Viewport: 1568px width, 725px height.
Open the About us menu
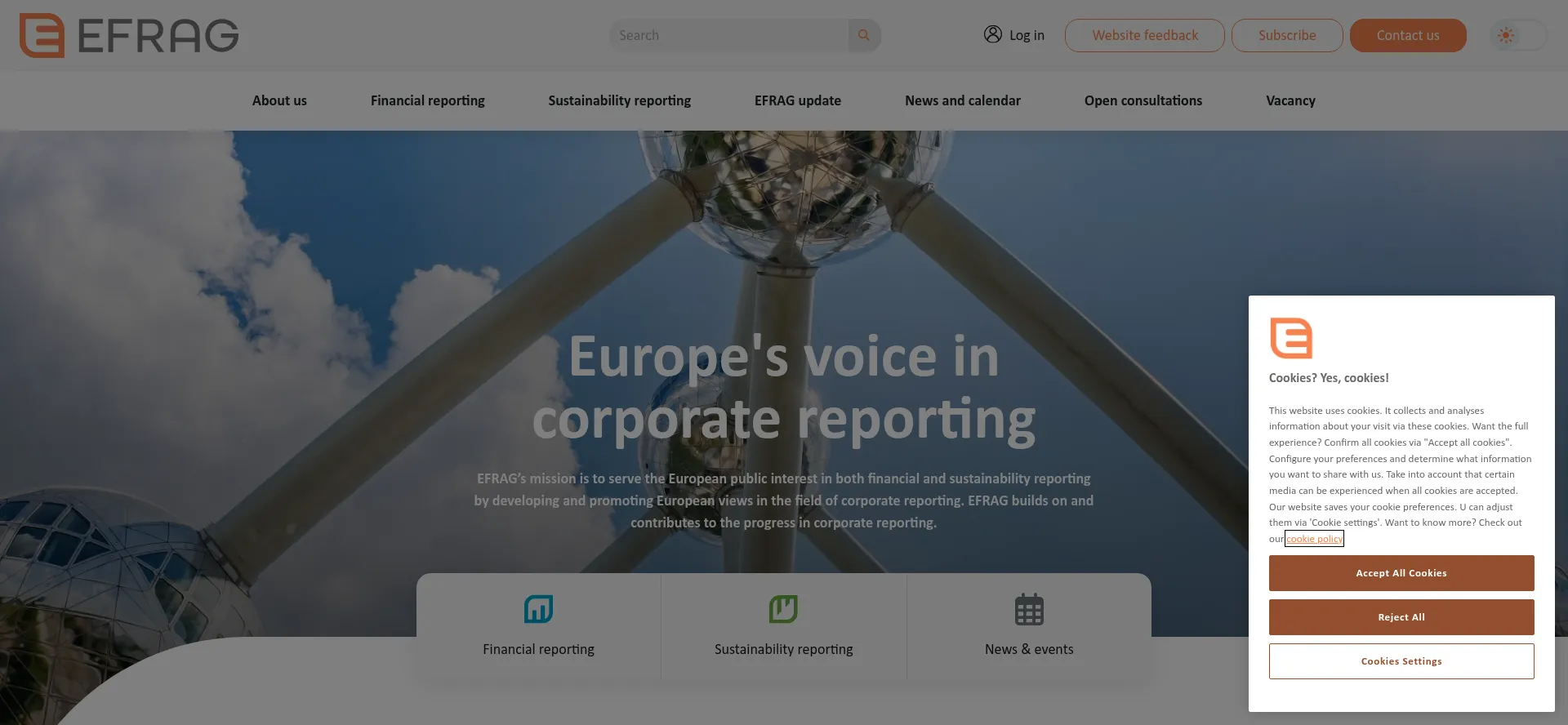[279, 100]
